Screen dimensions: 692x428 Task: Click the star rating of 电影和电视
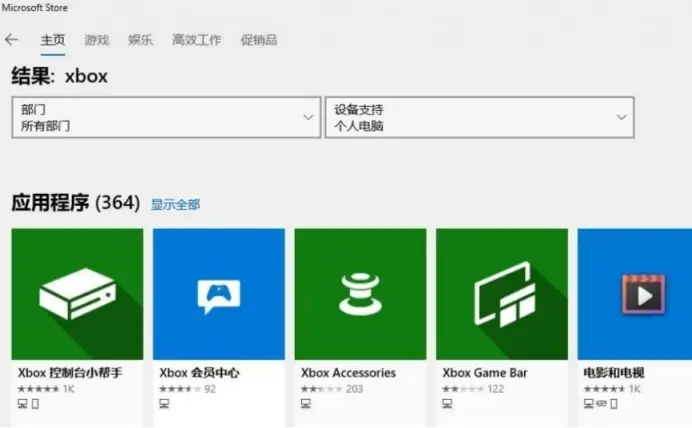(604, 389)
